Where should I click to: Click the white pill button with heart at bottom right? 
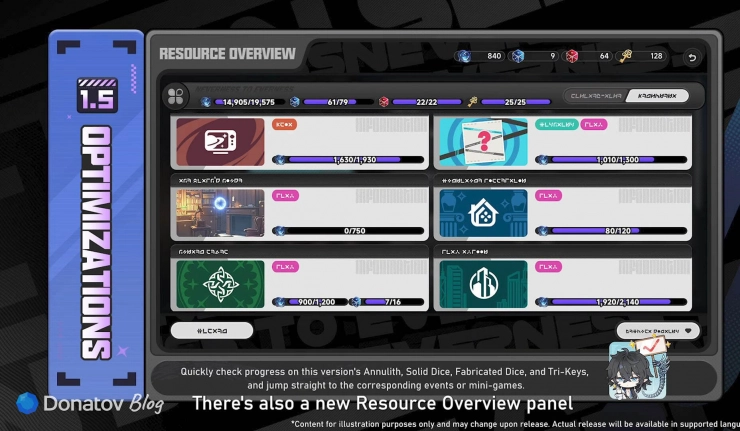point(658,331)
